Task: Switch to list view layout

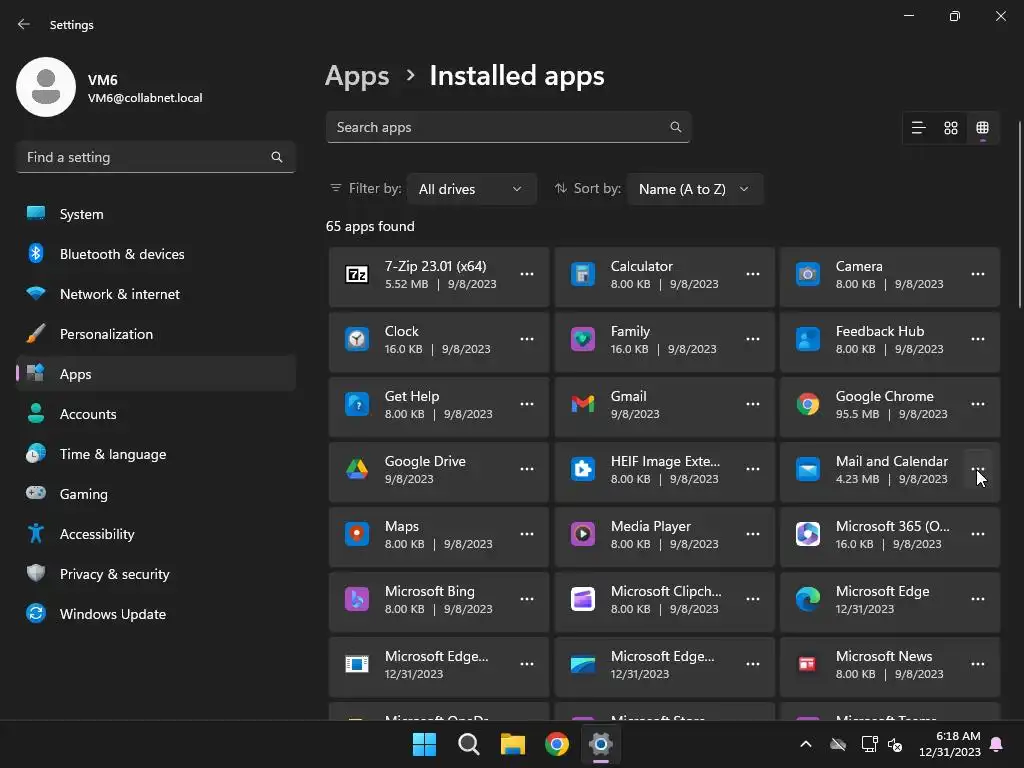Action: tap(918, 128)
